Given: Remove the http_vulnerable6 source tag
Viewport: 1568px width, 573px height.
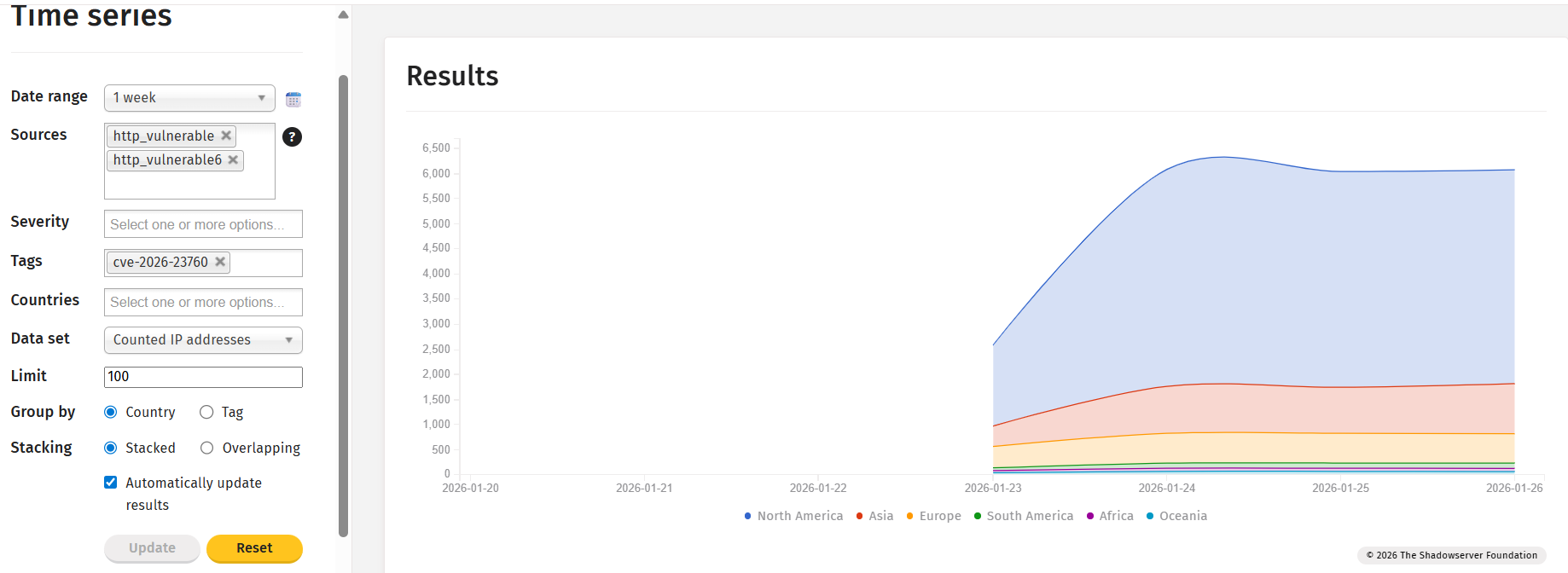Looking at the screenshot, I should point(233,159).
